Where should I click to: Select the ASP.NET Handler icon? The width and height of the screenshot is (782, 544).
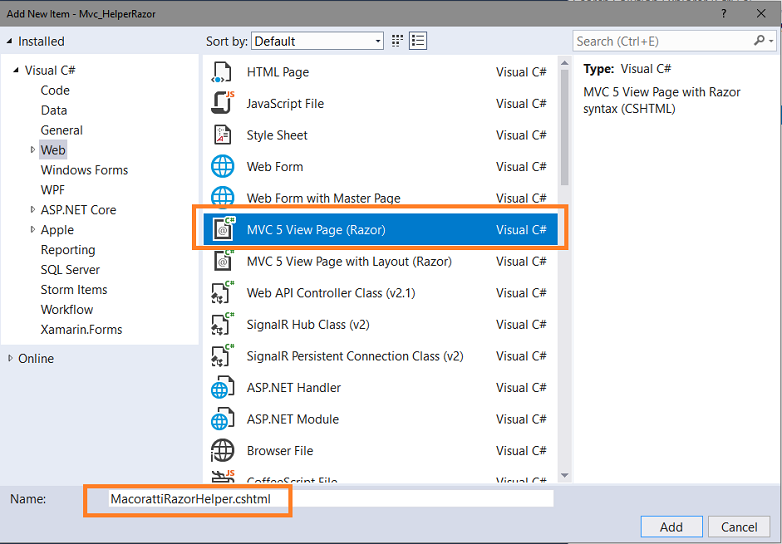click(222, 387)
